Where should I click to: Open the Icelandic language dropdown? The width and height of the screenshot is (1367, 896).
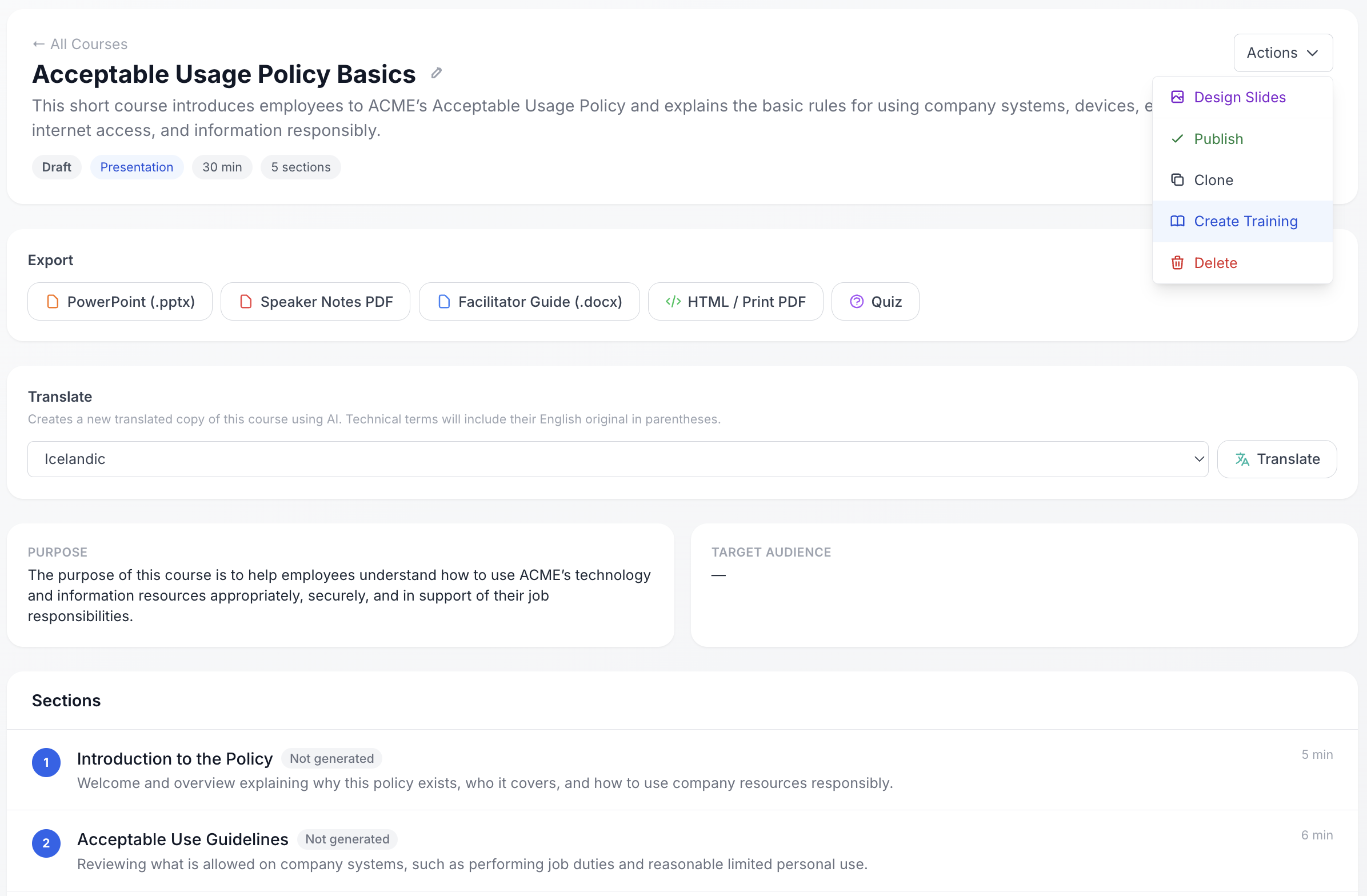click(617, 459)
